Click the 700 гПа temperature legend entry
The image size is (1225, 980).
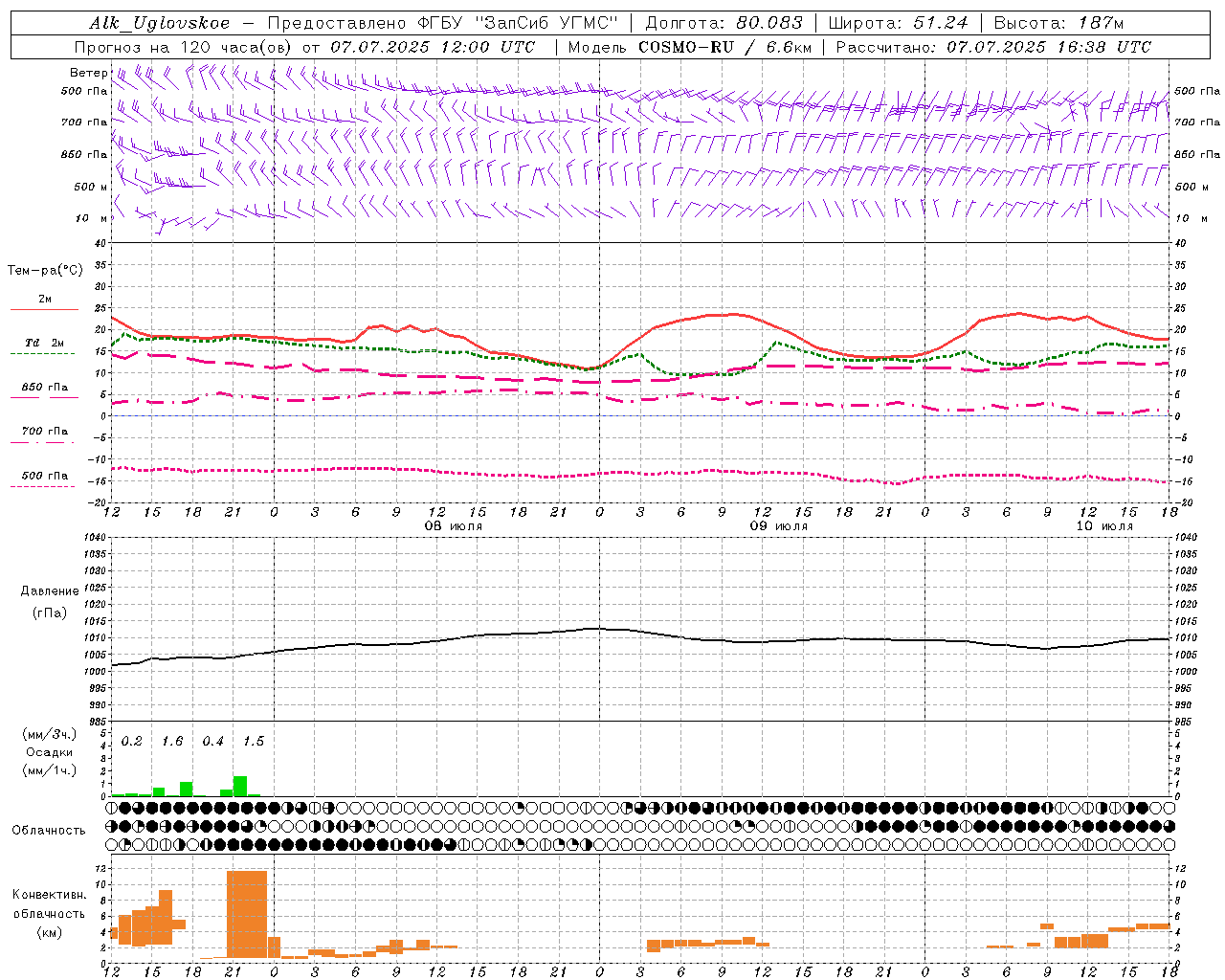coord(44,432)
